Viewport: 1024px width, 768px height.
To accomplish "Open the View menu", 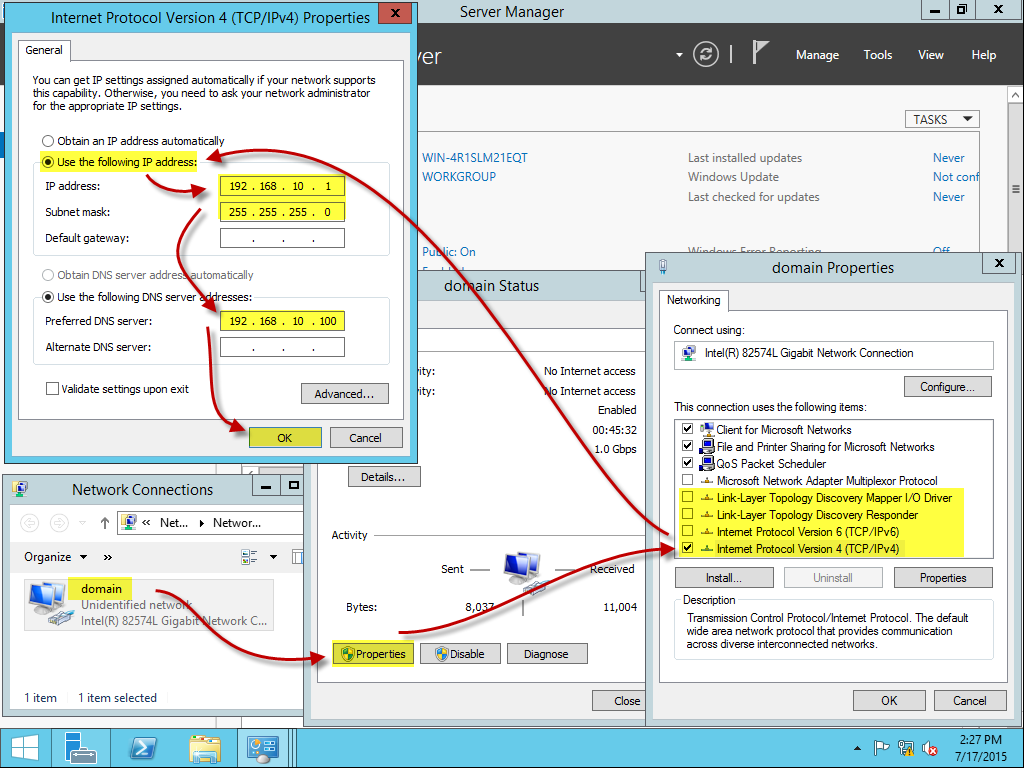I will pyautogui.click(x=931, y=56).
